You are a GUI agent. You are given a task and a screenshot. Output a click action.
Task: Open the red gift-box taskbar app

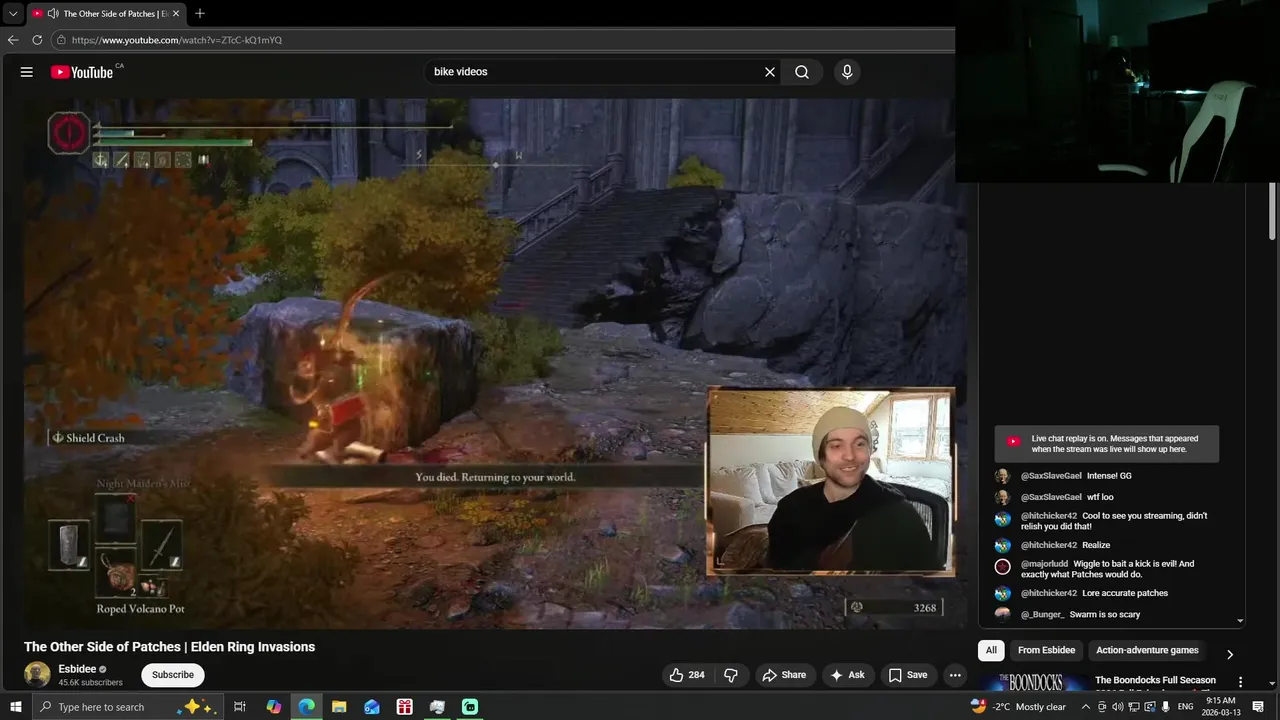pyautogui.click(x=404, y=707)
